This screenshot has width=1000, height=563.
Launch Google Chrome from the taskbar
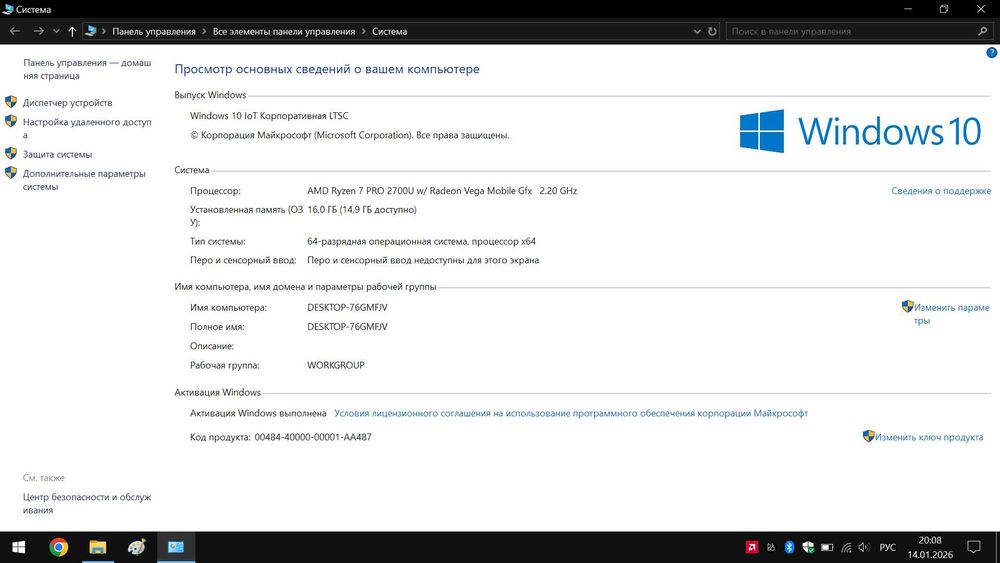(x=59, y=547)
